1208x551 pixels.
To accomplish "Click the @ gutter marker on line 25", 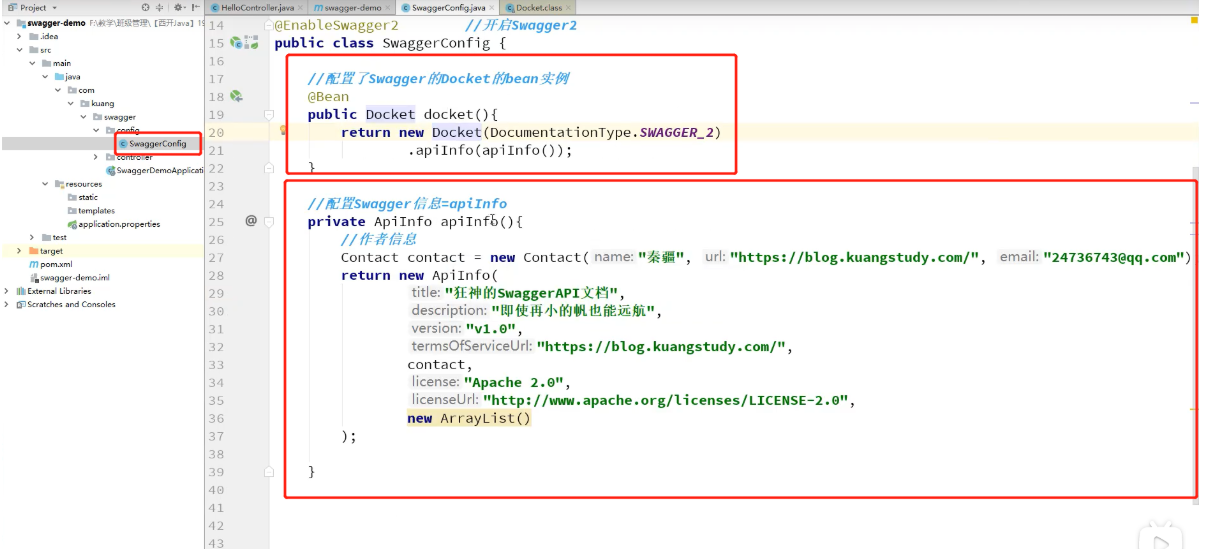I will [x=251, y=221].
